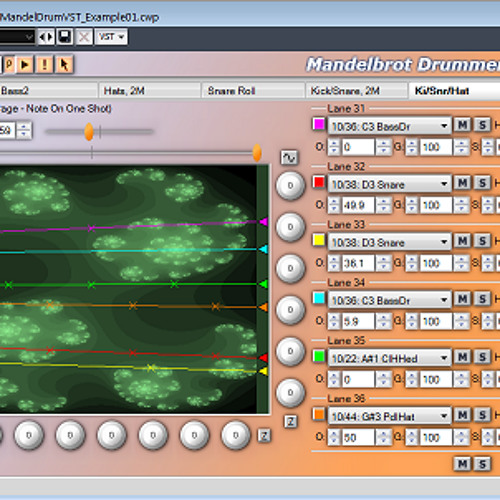Click the Lane 36 offset field showing 50

(358, 437)
